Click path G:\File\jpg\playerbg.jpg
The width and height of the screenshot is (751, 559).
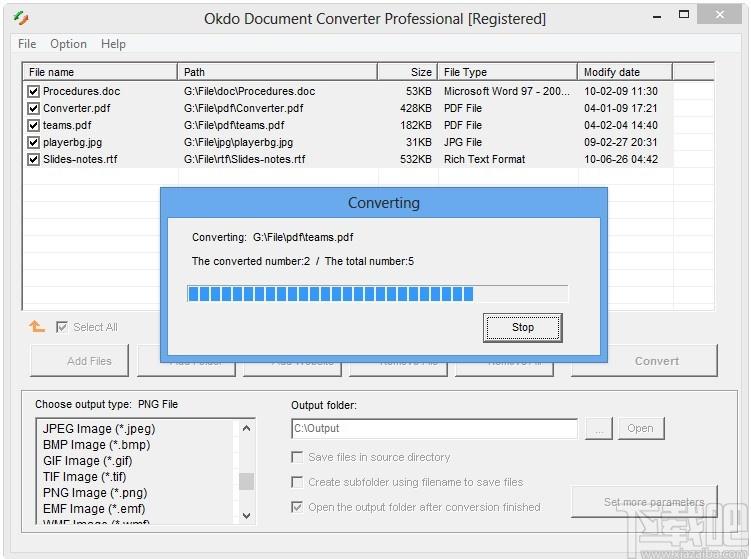[x=239, y=142]
